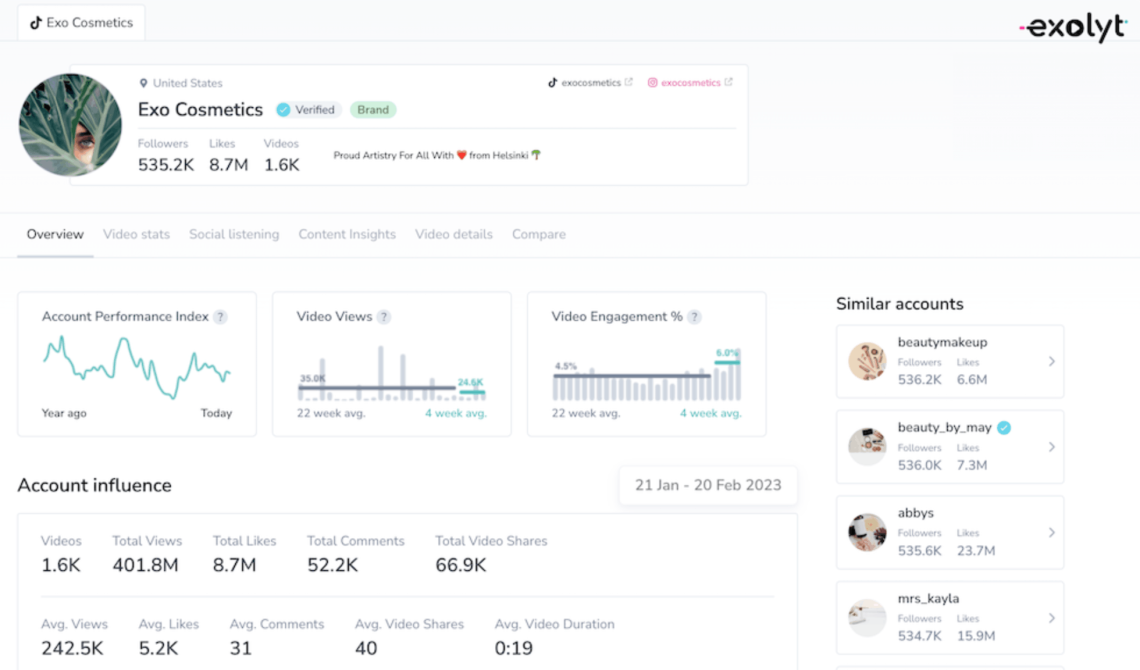This screenshot has height=670, width=1140.
Task: Open the Social listening tab
Action: pyautogui.click(x=234, y=235)
